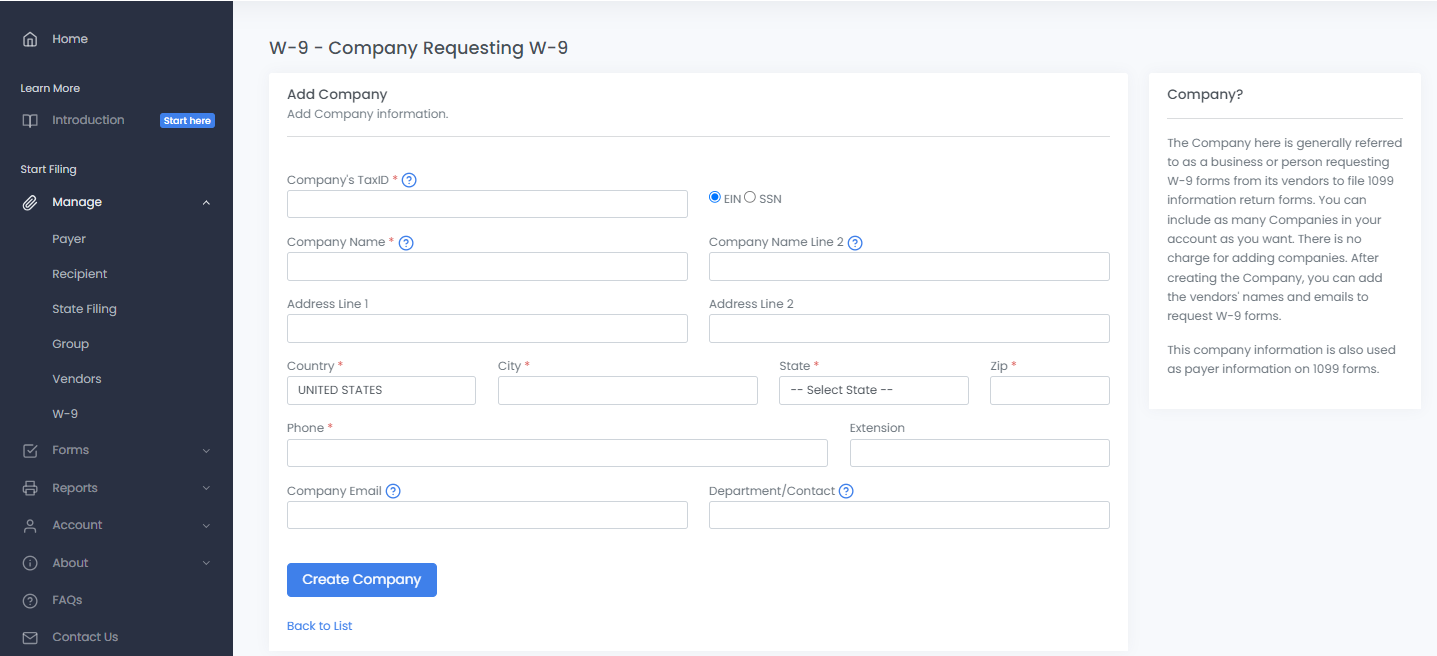The image size is (1437, 656).
Task: Click the help icon beside Company's TaxID
Action: 409,180
